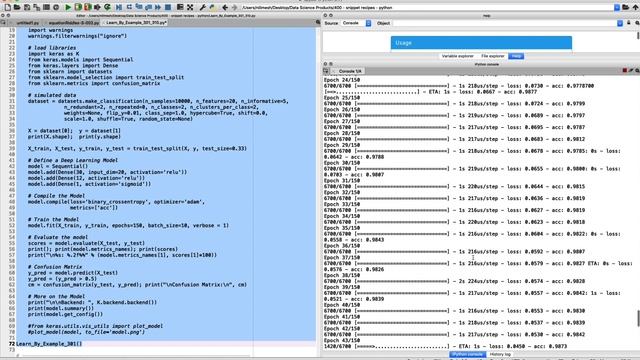
Task: Click the Help pane scrollbar handle
Action: coord(638,36)
